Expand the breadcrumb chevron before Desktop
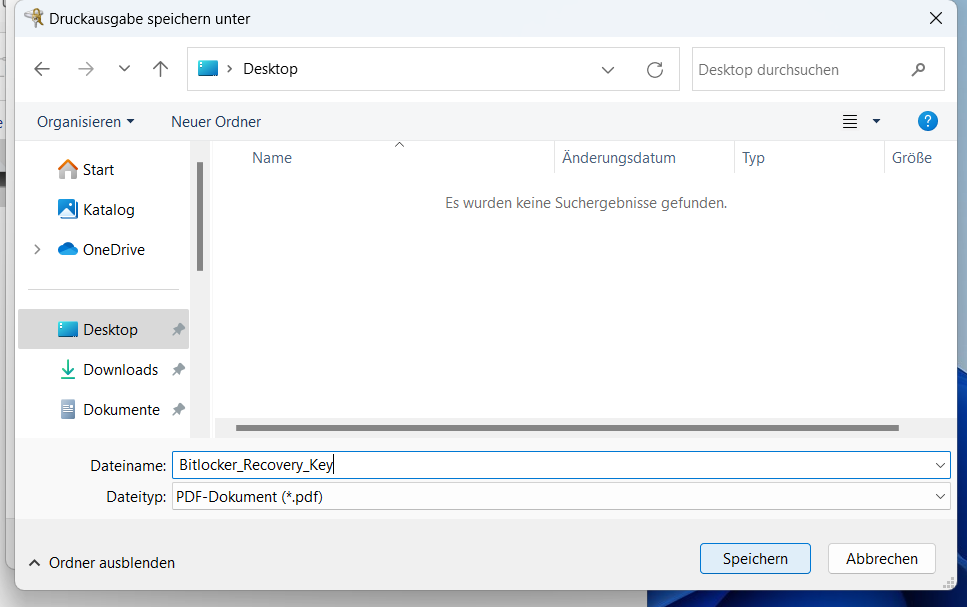967x607 pixels. [x=229, y=69]
